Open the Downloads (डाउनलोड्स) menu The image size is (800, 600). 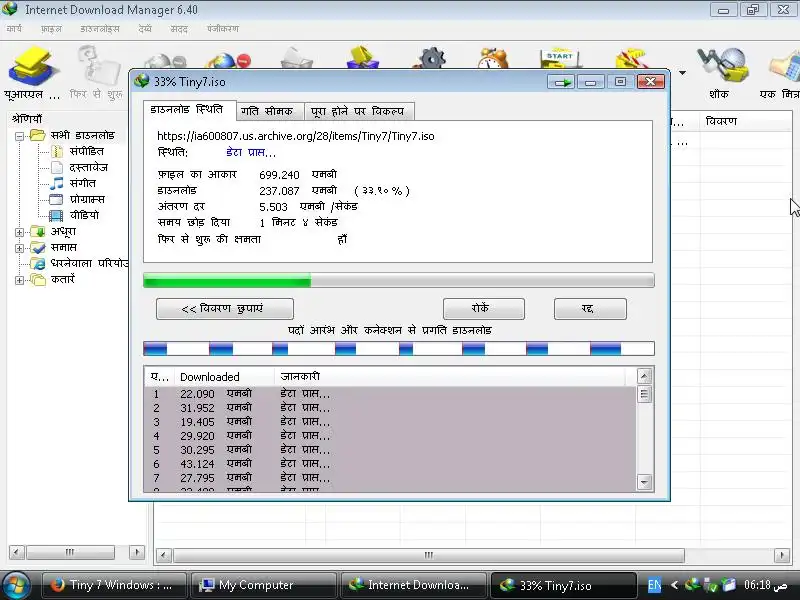(x=100, y=29)
